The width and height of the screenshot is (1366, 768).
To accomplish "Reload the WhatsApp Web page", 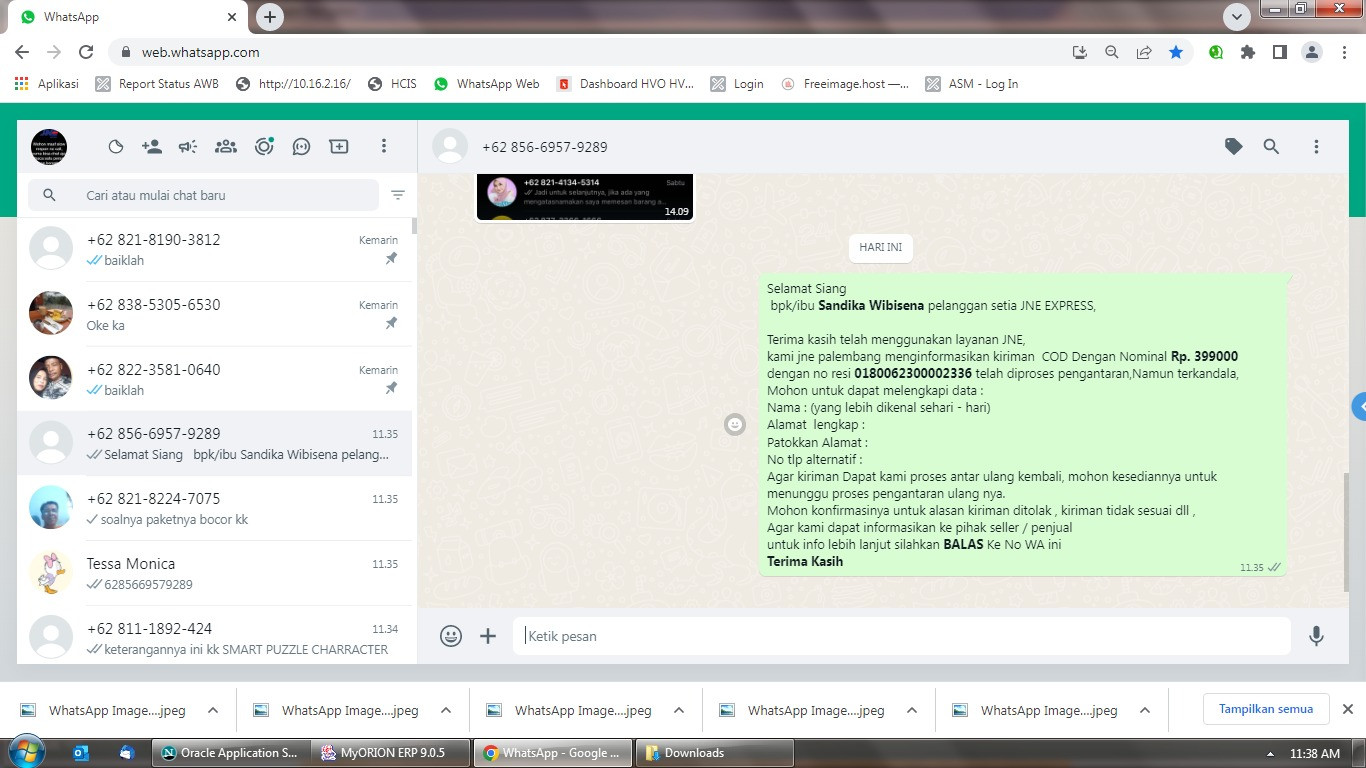I will [x=86, y=52].
